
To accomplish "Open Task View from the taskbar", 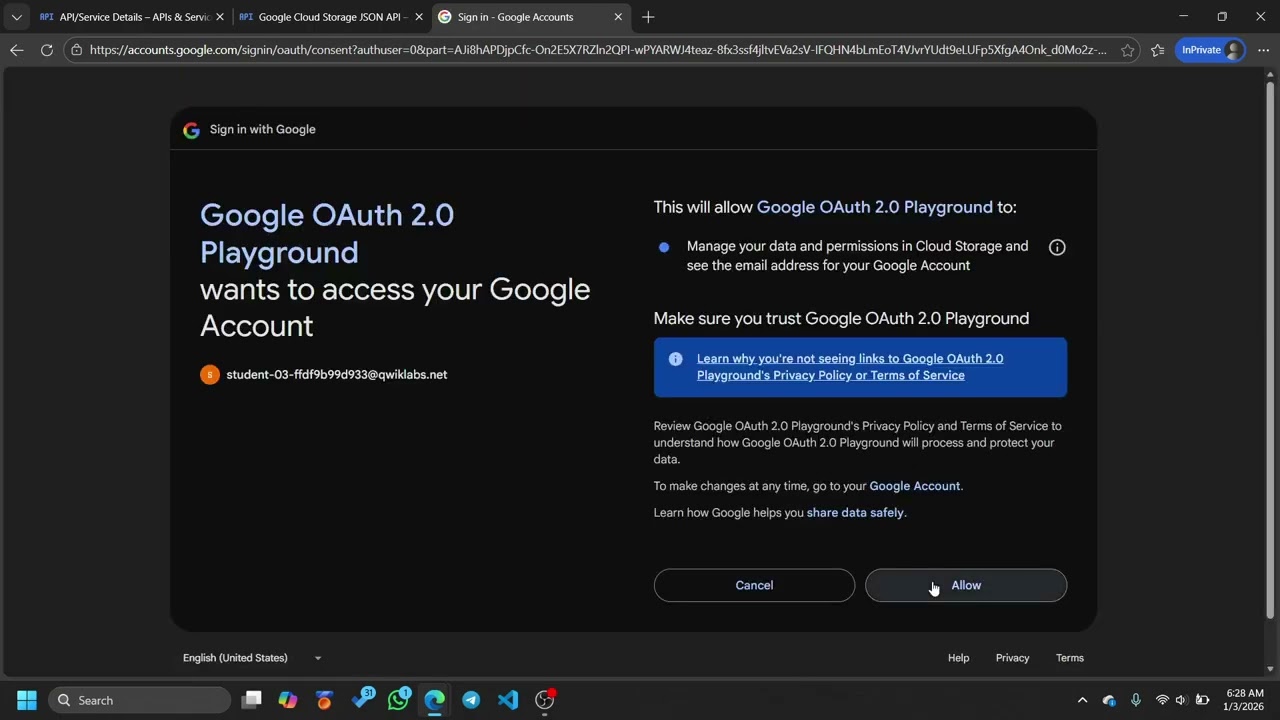I will coord(252,700).
